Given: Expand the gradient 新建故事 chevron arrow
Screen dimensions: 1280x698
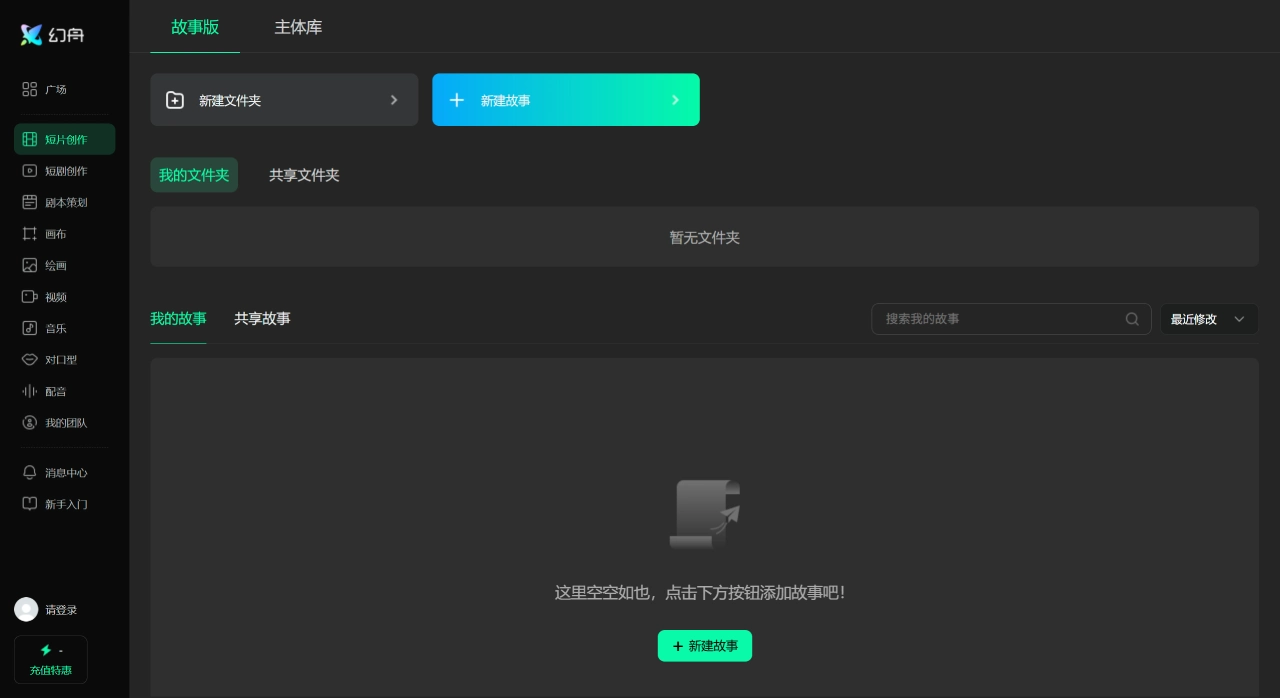Looking at the screenshot, I should 675,100.
